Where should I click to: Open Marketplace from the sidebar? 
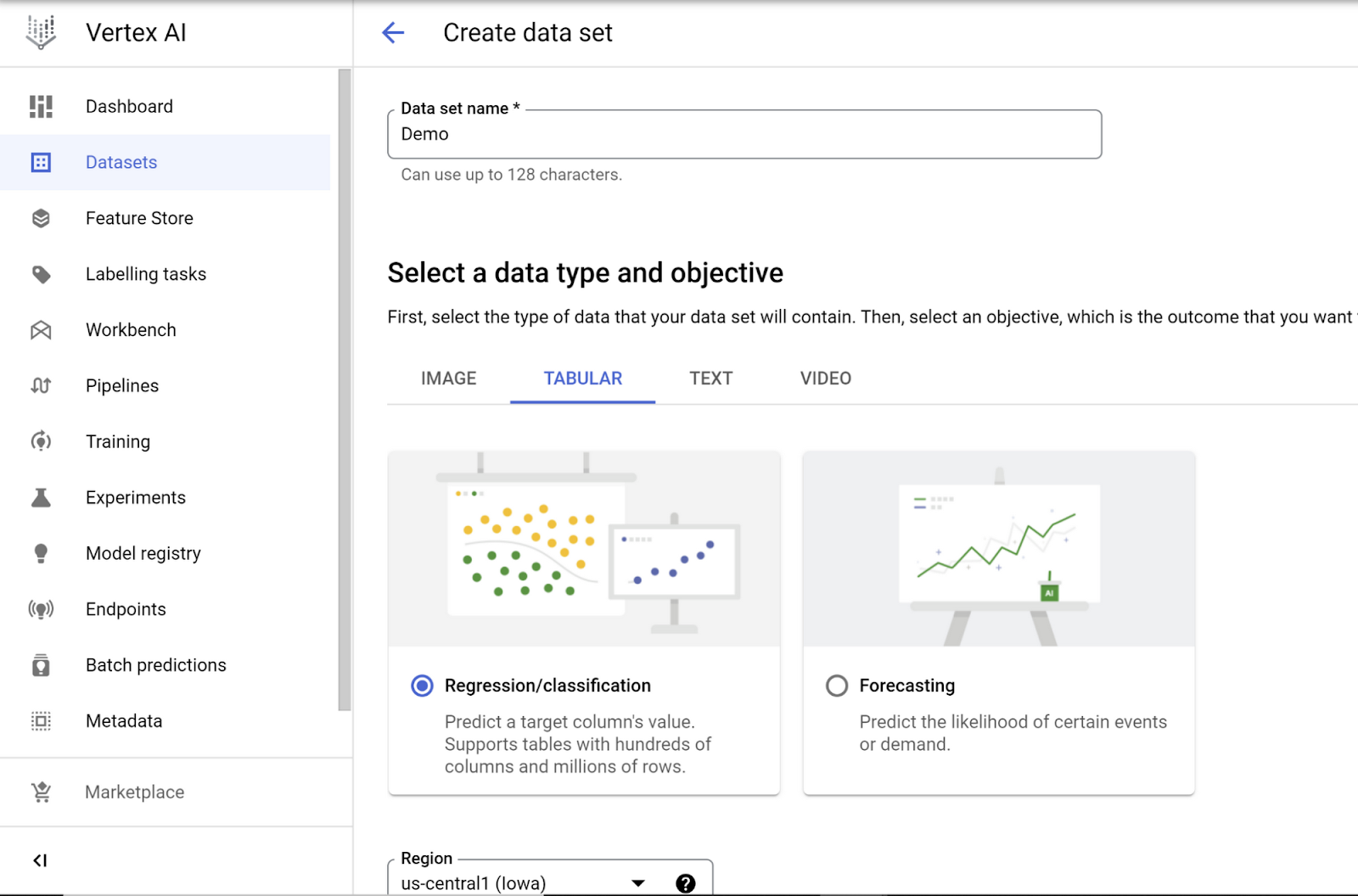click(x=134, y=792)
